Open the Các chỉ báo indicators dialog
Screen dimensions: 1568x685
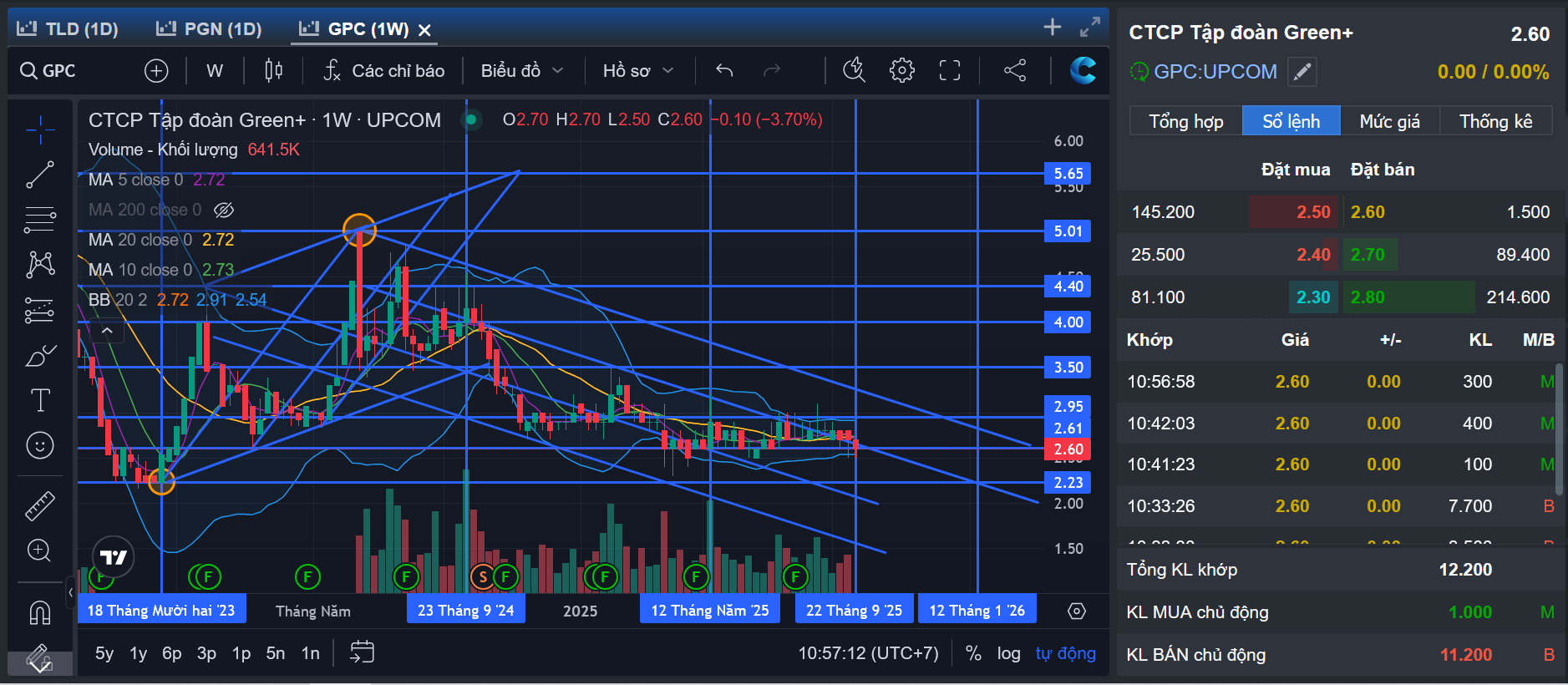click(384, 71)
